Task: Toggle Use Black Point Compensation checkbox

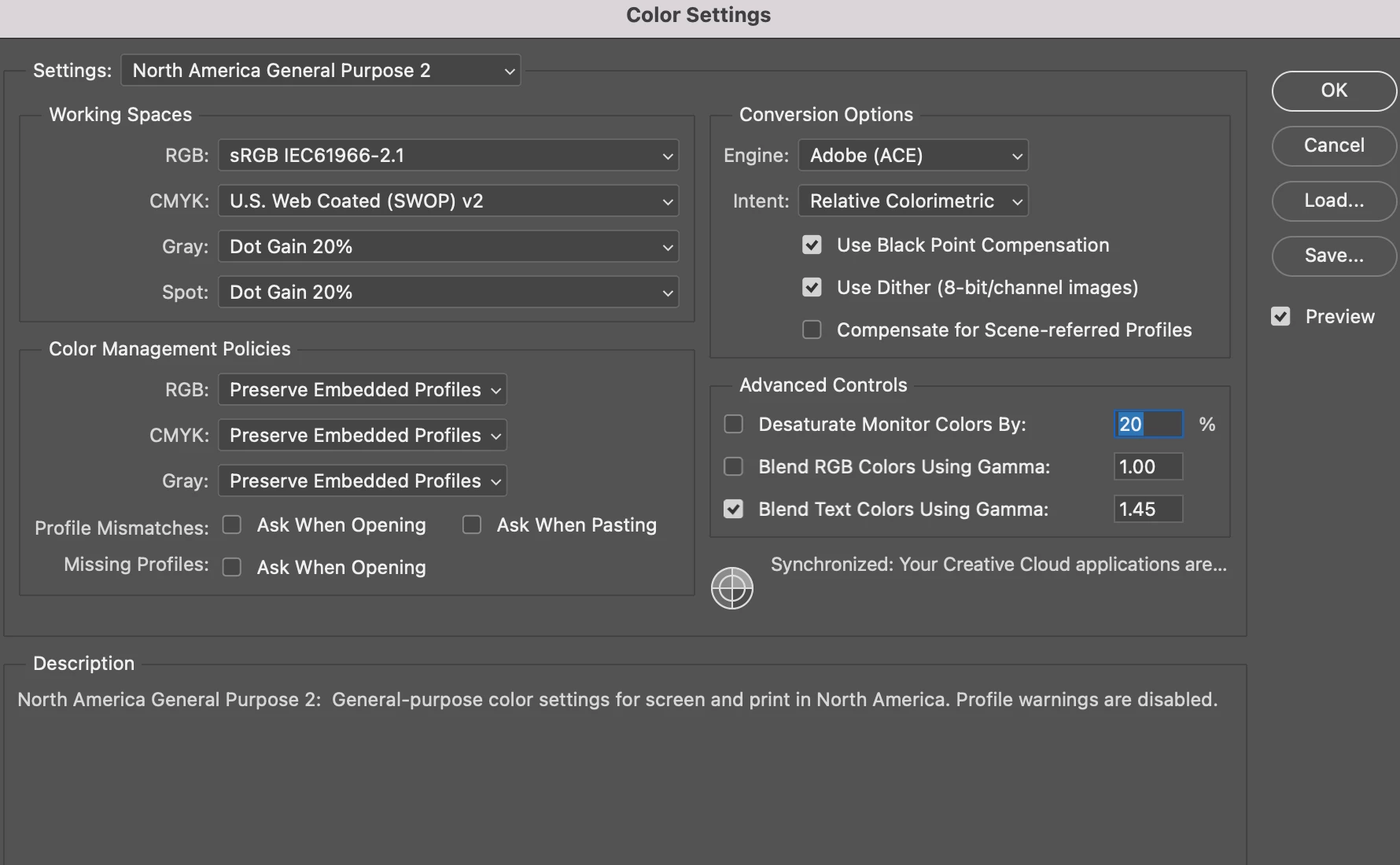Action: pos(812,245)
